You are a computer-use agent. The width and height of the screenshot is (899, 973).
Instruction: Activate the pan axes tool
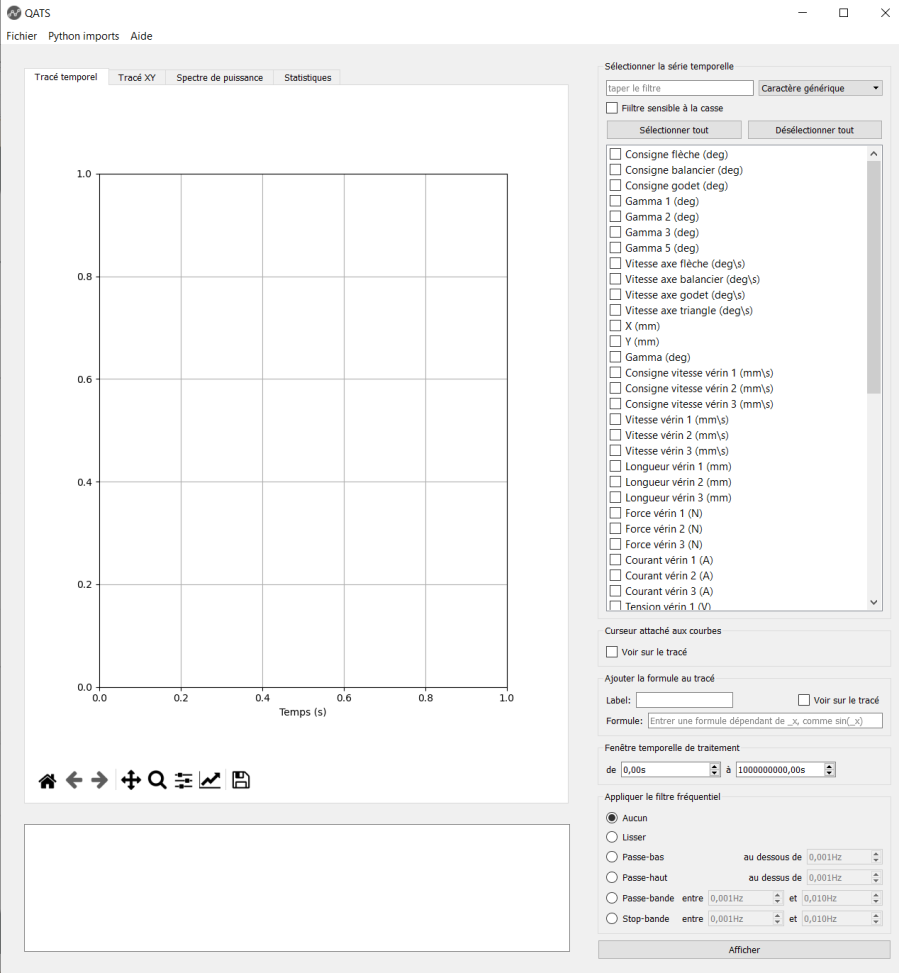131,780
